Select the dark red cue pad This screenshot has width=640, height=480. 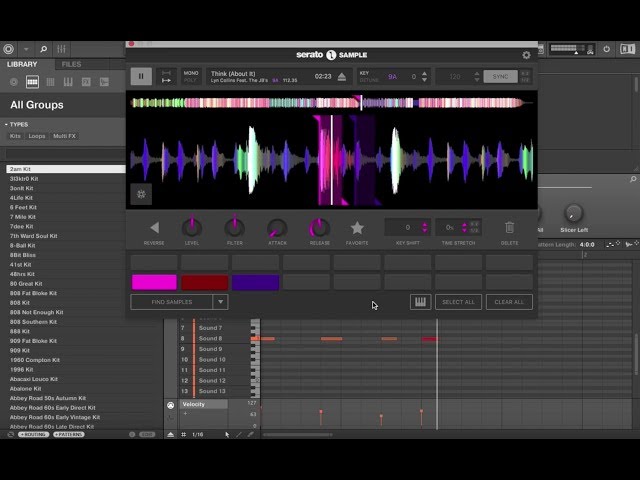[204, 282]
